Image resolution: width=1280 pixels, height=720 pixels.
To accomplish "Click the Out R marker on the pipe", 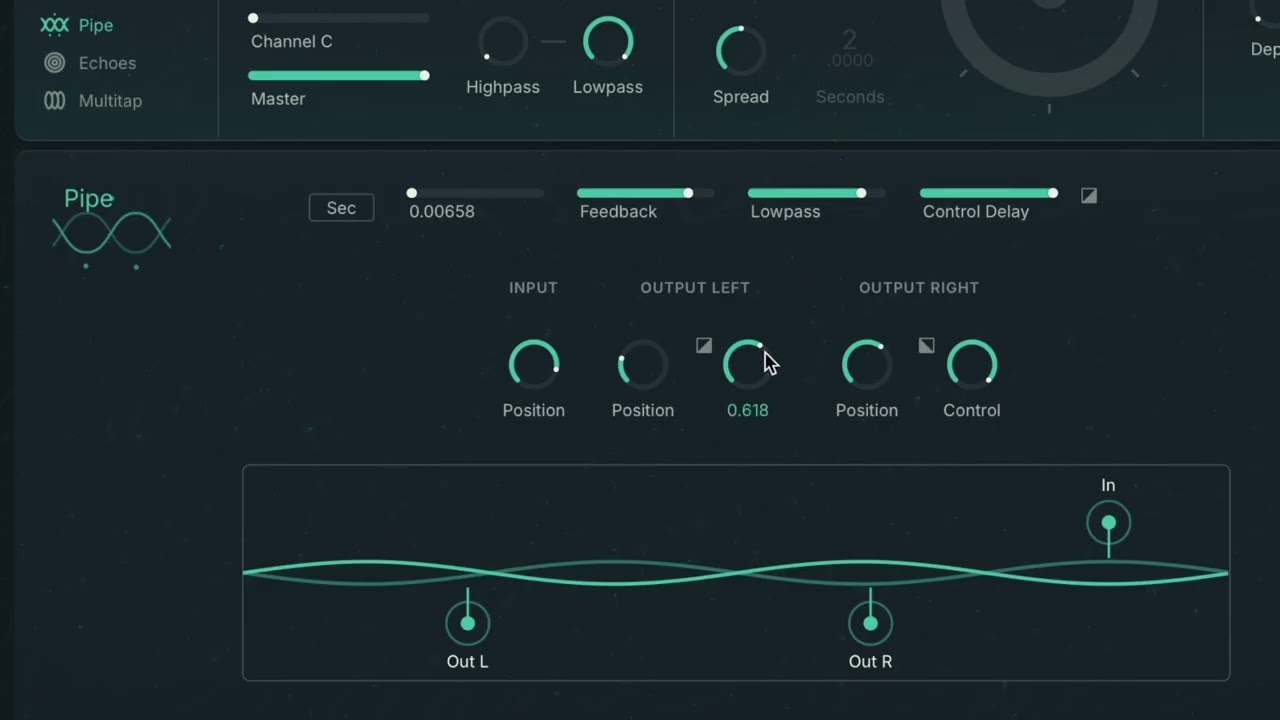I will click(870, 623).
